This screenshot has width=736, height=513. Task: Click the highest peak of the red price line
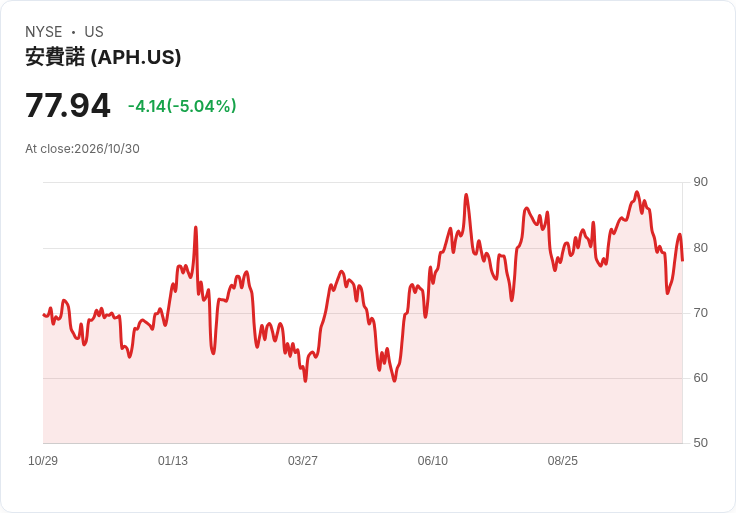click(636, 192)
